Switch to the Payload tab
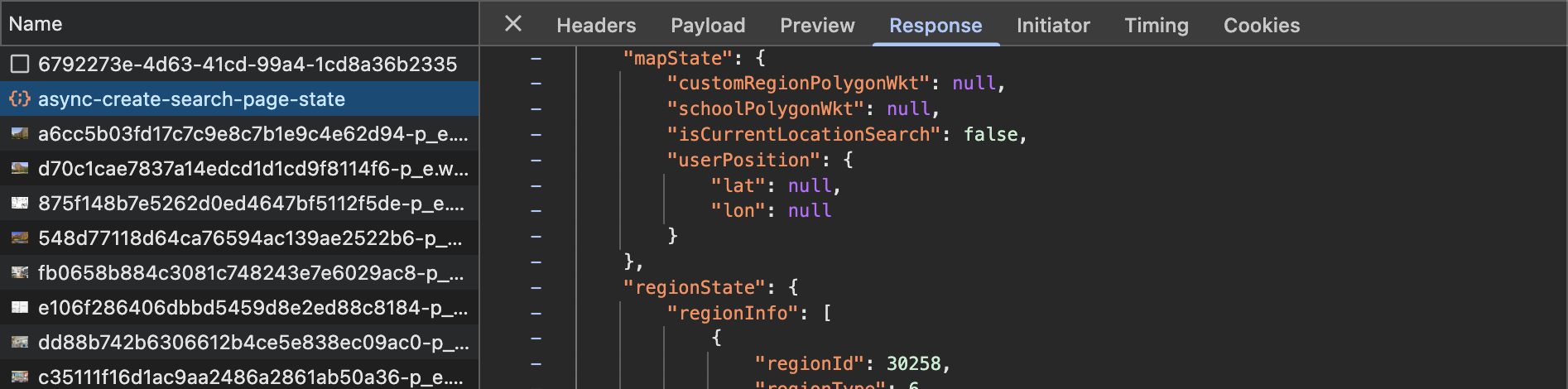 click(708, 26)
